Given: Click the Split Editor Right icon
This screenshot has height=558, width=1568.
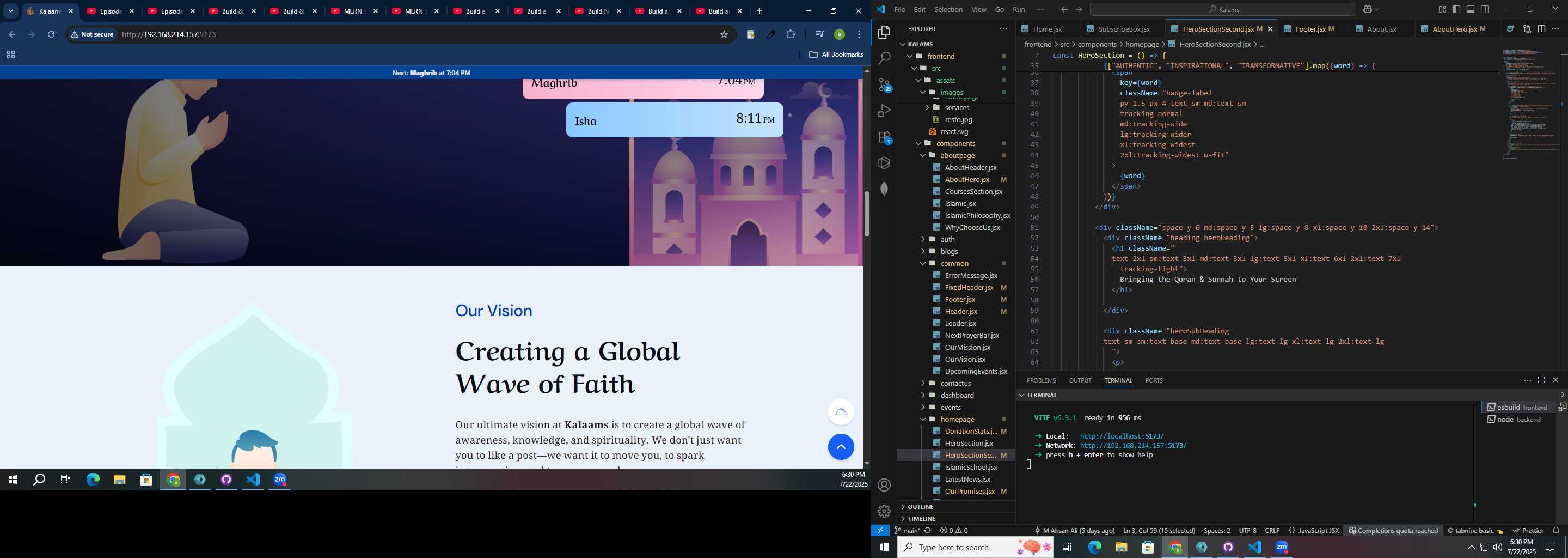Looking at the screenshot, I should point(1541,29).
